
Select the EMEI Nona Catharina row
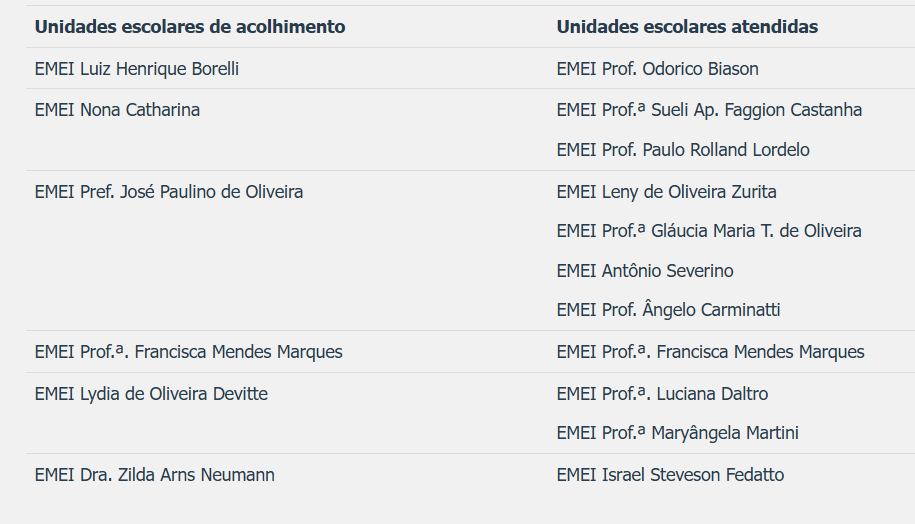[117, 110]
